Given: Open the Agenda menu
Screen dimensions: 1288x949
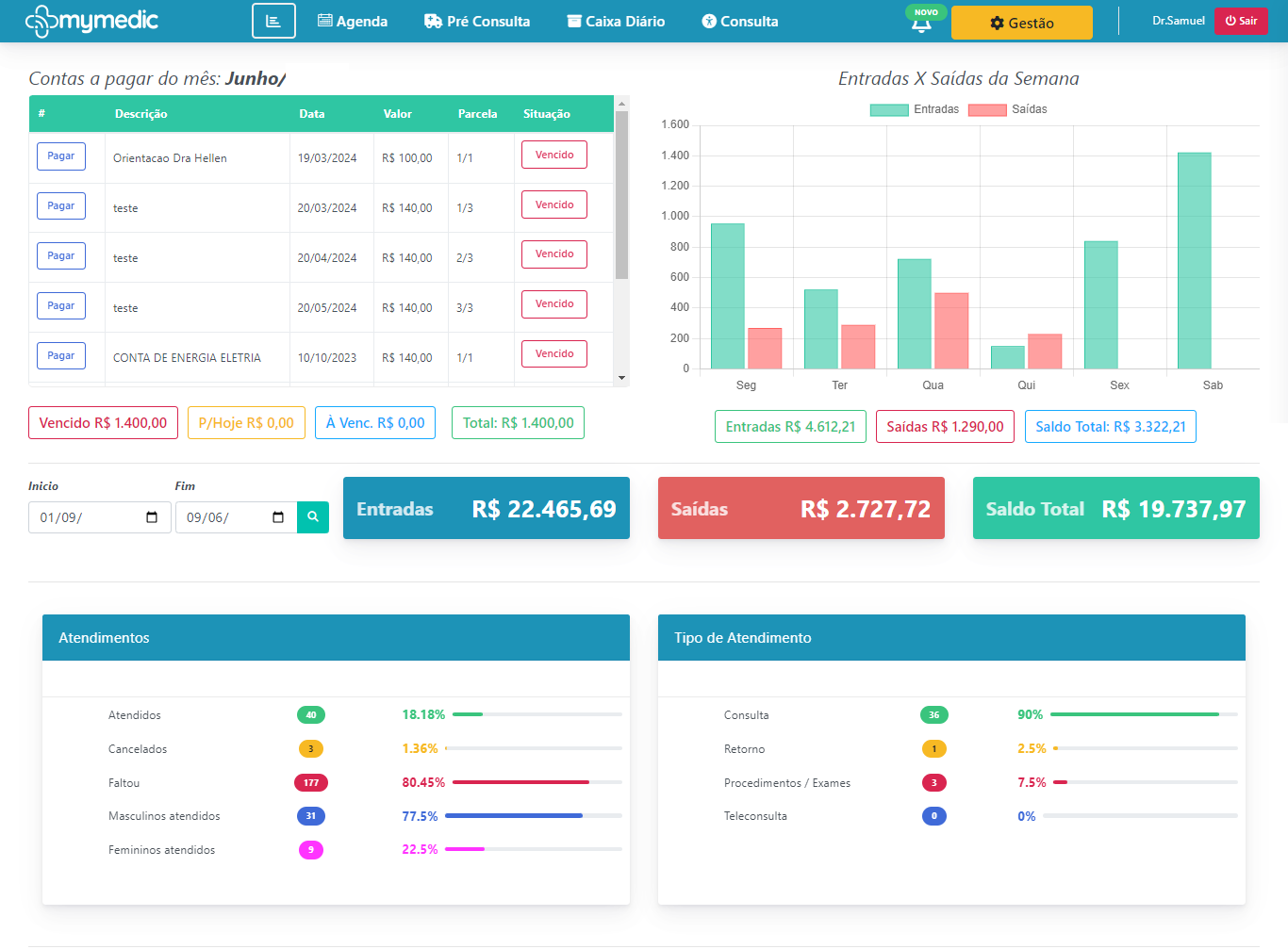Looking at the screenshot, I should point(353,21).
